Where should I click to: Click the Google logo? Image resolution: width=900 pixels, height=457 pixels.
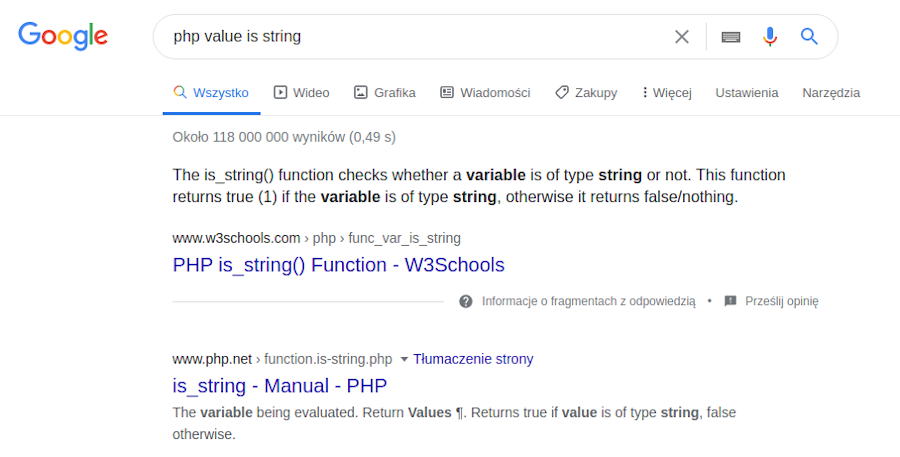coord(62,36)
